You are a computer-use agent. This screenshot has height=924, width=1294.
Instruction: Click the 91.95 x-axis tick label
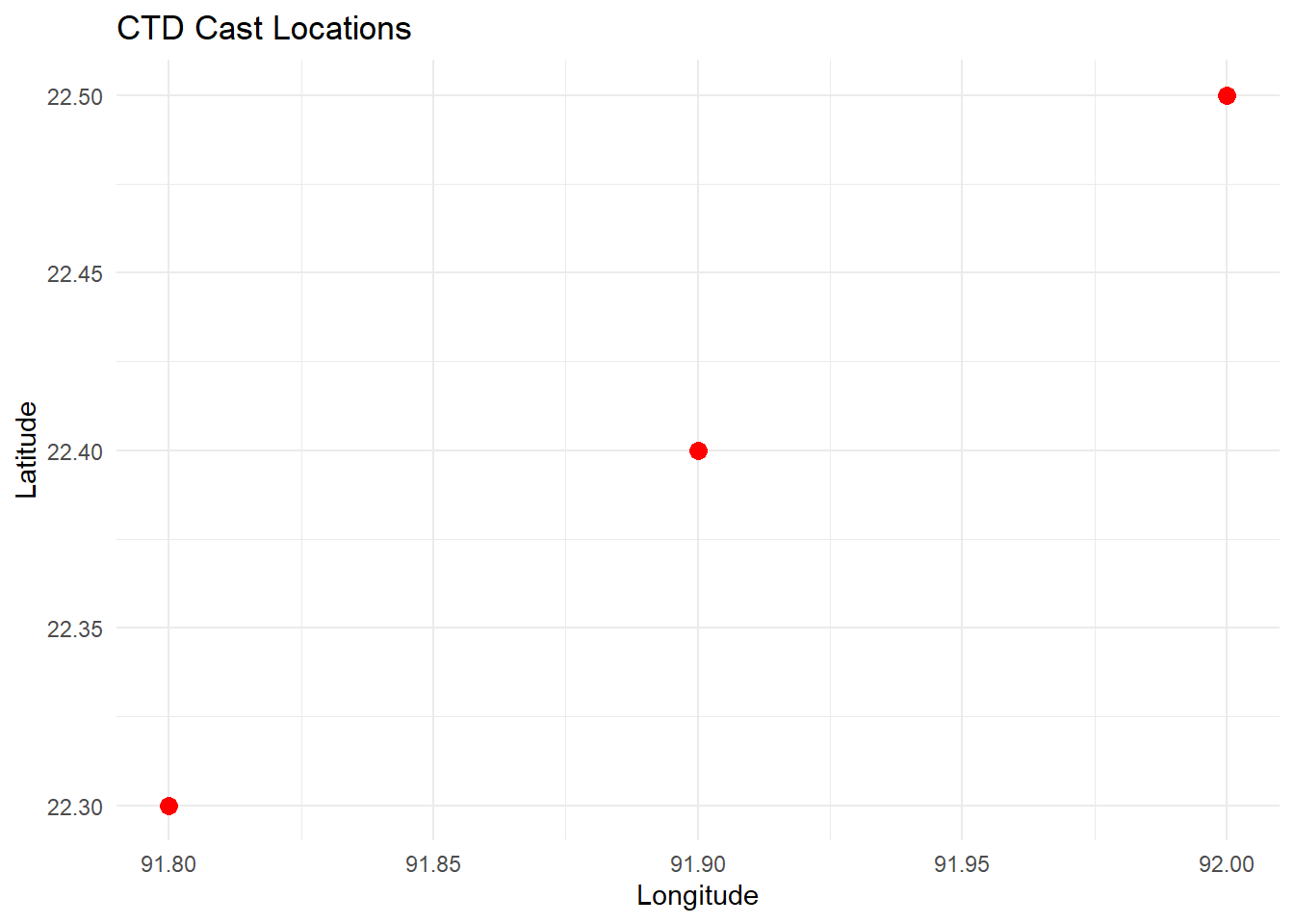[962, 864]
